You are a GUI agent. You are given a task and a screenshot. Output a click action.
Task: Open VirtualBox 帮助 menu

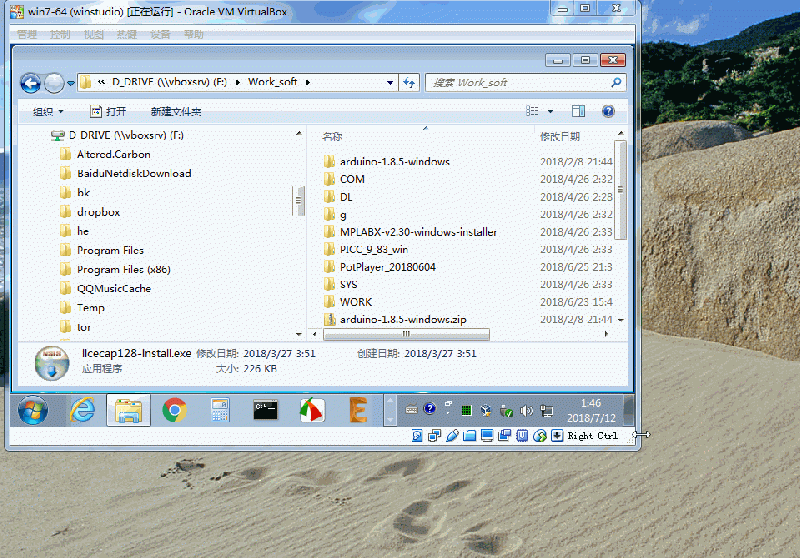tap(194, 35)
